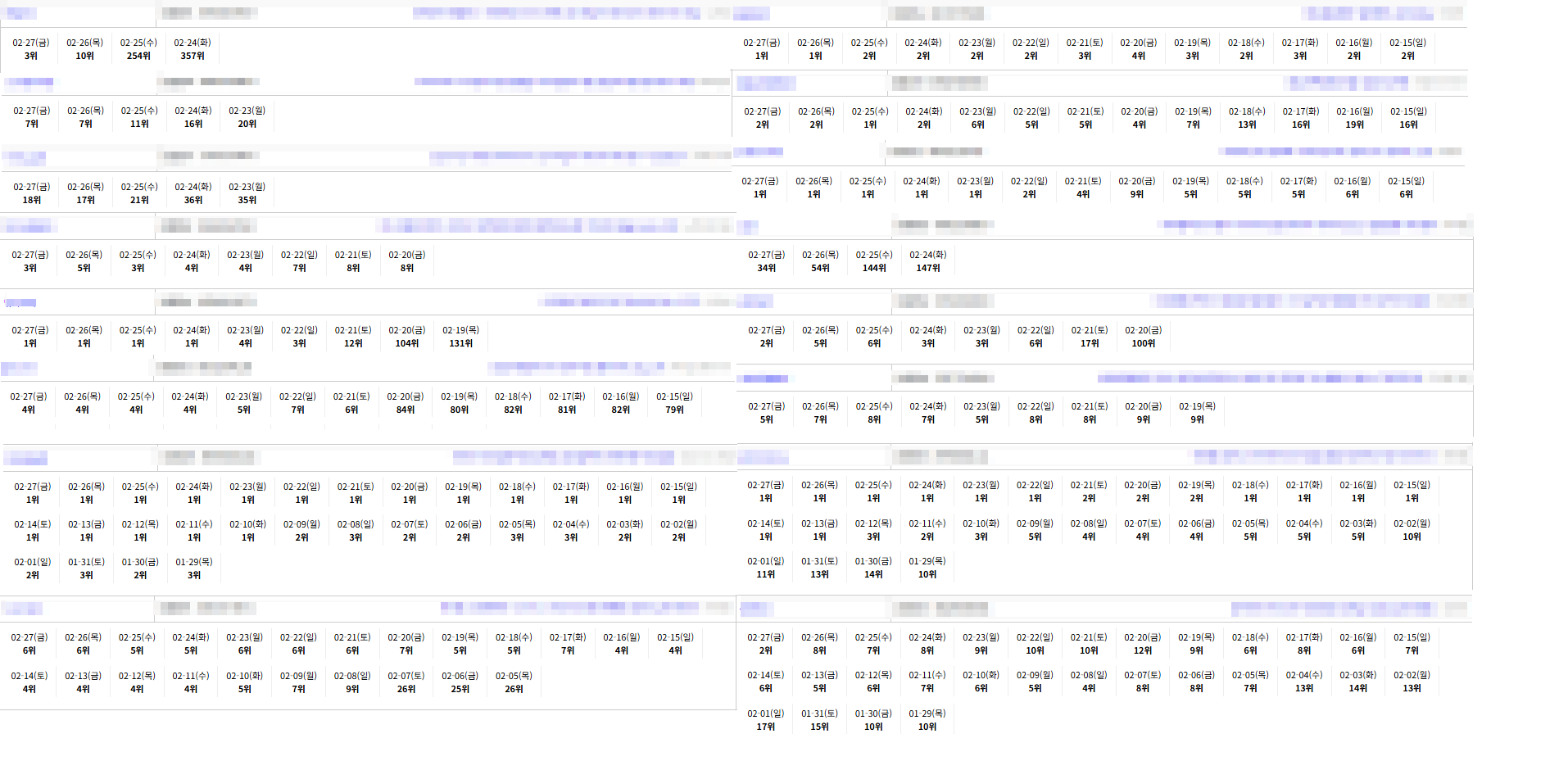Select the 02-23 cell showing 20위

pos(247,117)
